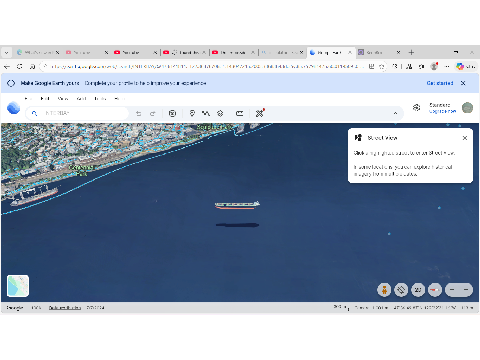
Task: Click the banner's hexagon profile icon
Action: point(11,83)
